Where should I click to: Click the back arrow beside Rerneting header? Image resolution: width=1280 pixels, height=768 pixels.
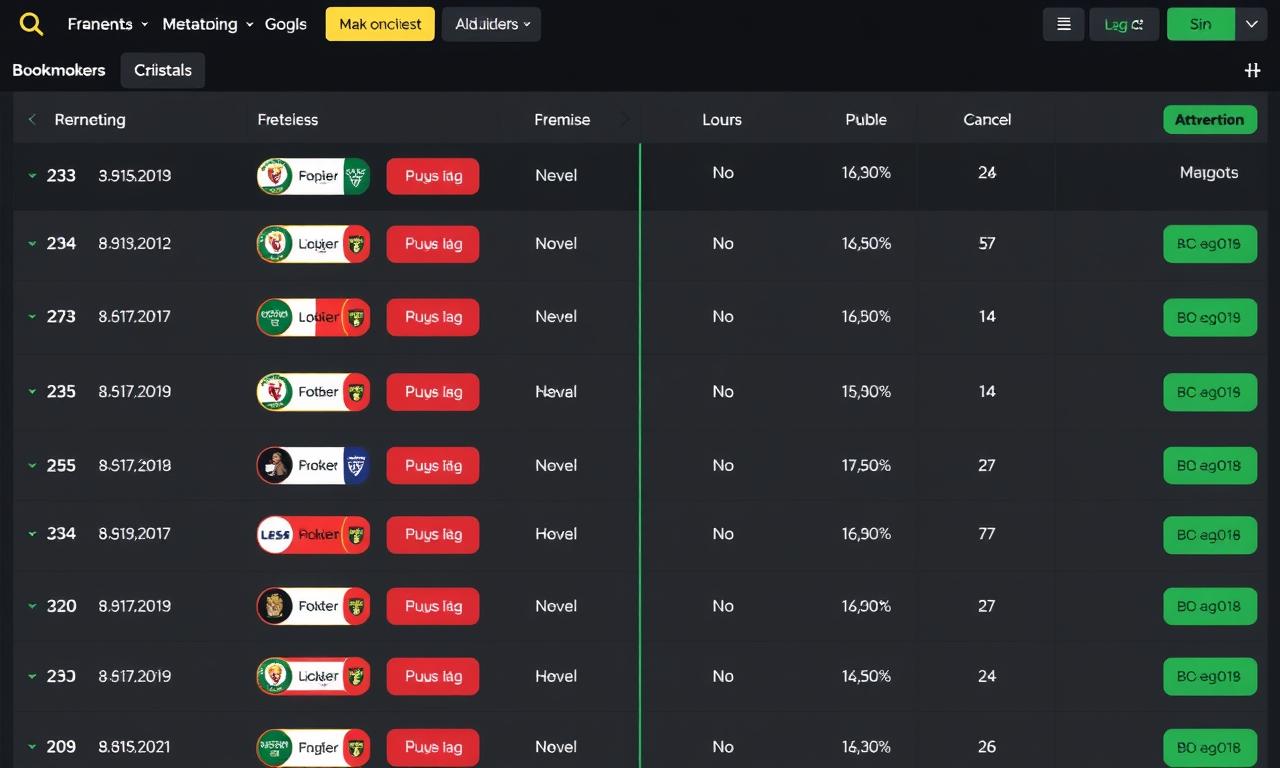click(x=32, y=120)
